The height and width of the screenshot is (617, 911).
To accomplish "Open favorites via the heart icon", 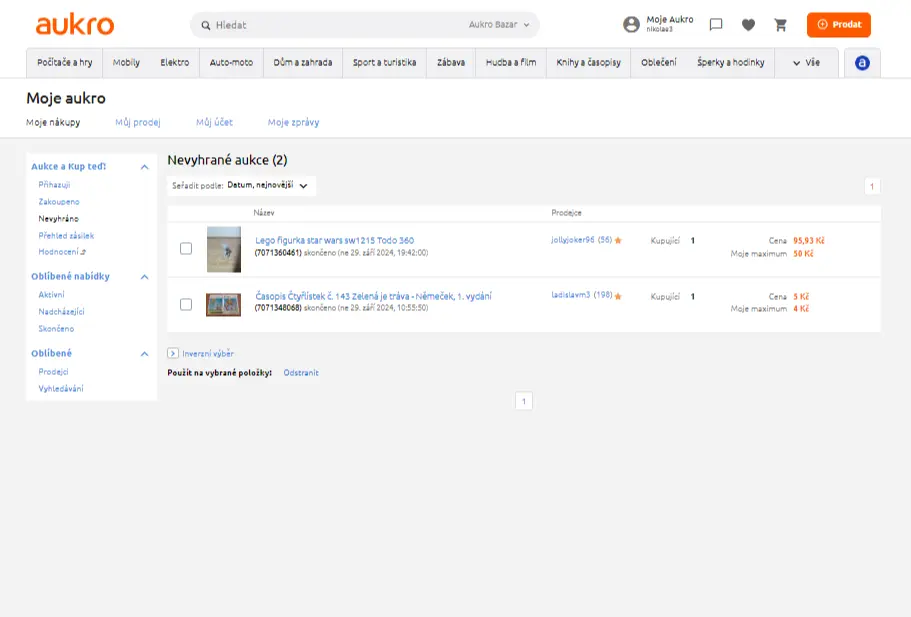I will pos(748,24).
